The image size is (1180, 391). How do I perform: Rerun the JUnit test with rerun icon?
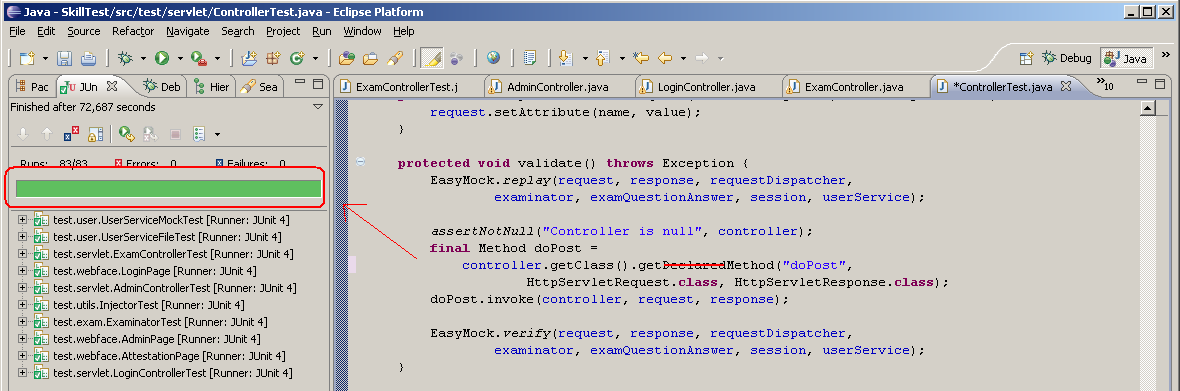pos(126,135)
